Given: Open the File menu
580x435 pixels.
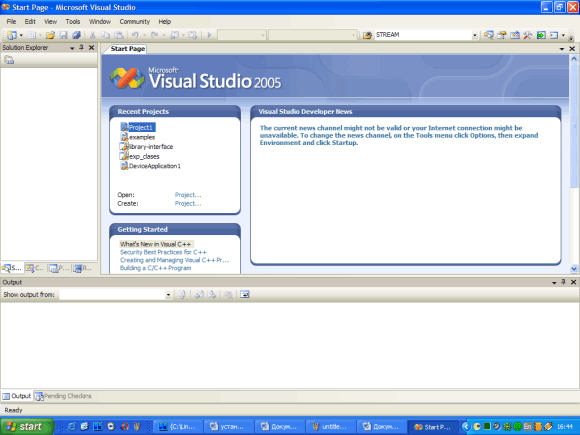Looking at the screenshot, I should click(11, 21).
